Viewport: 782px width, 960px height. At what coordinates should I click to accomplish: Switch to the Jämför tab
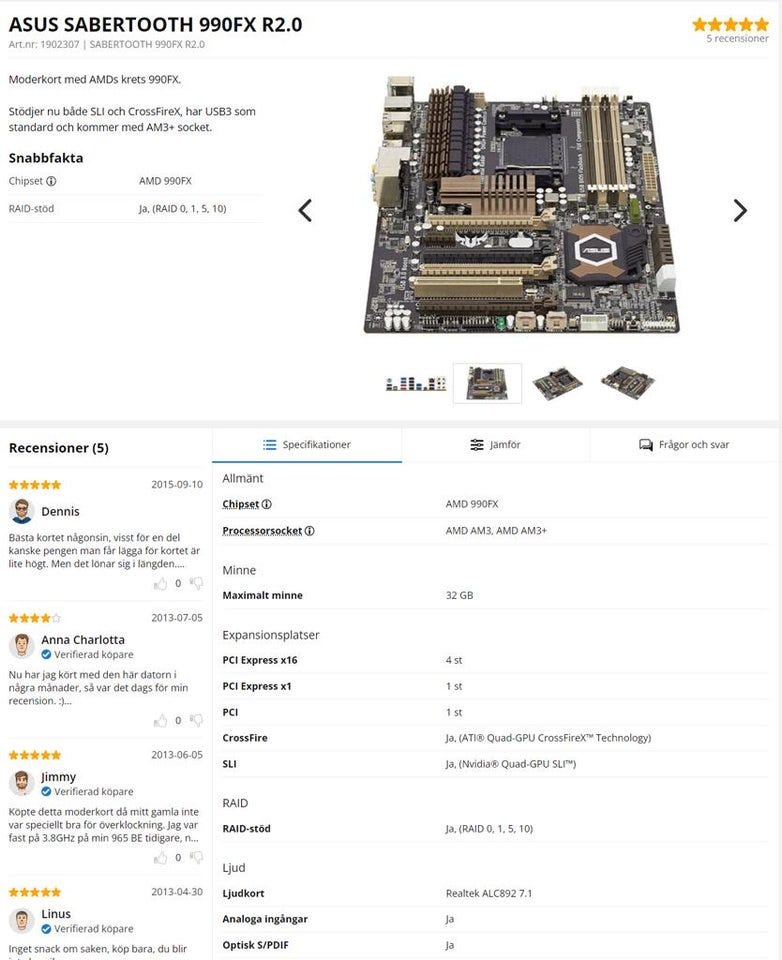point(495,445)
